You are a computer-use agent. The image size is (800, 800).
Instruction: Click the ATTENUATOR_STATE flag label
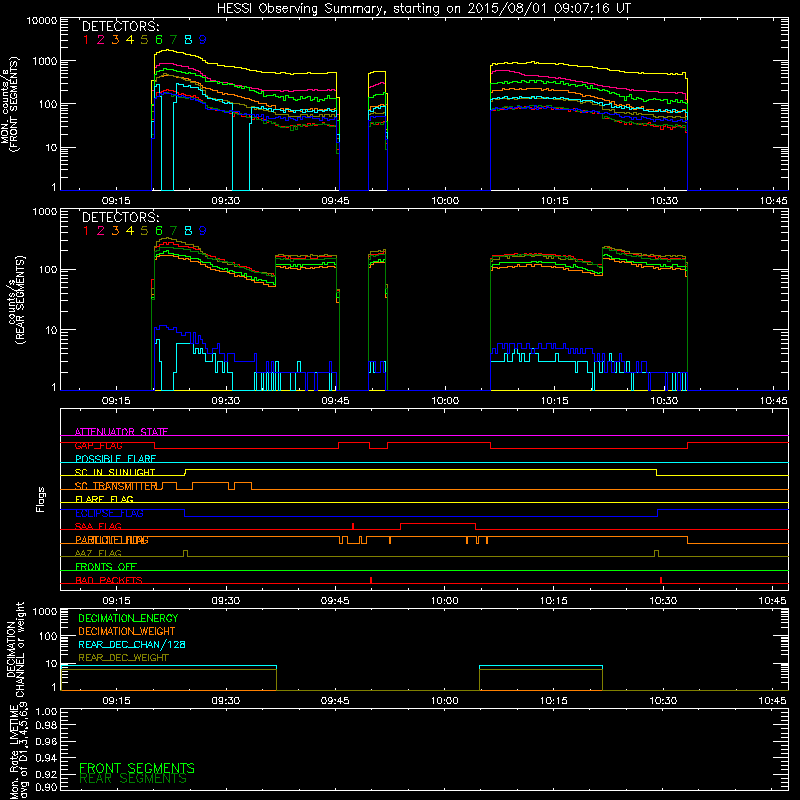(x=121, y=432)
